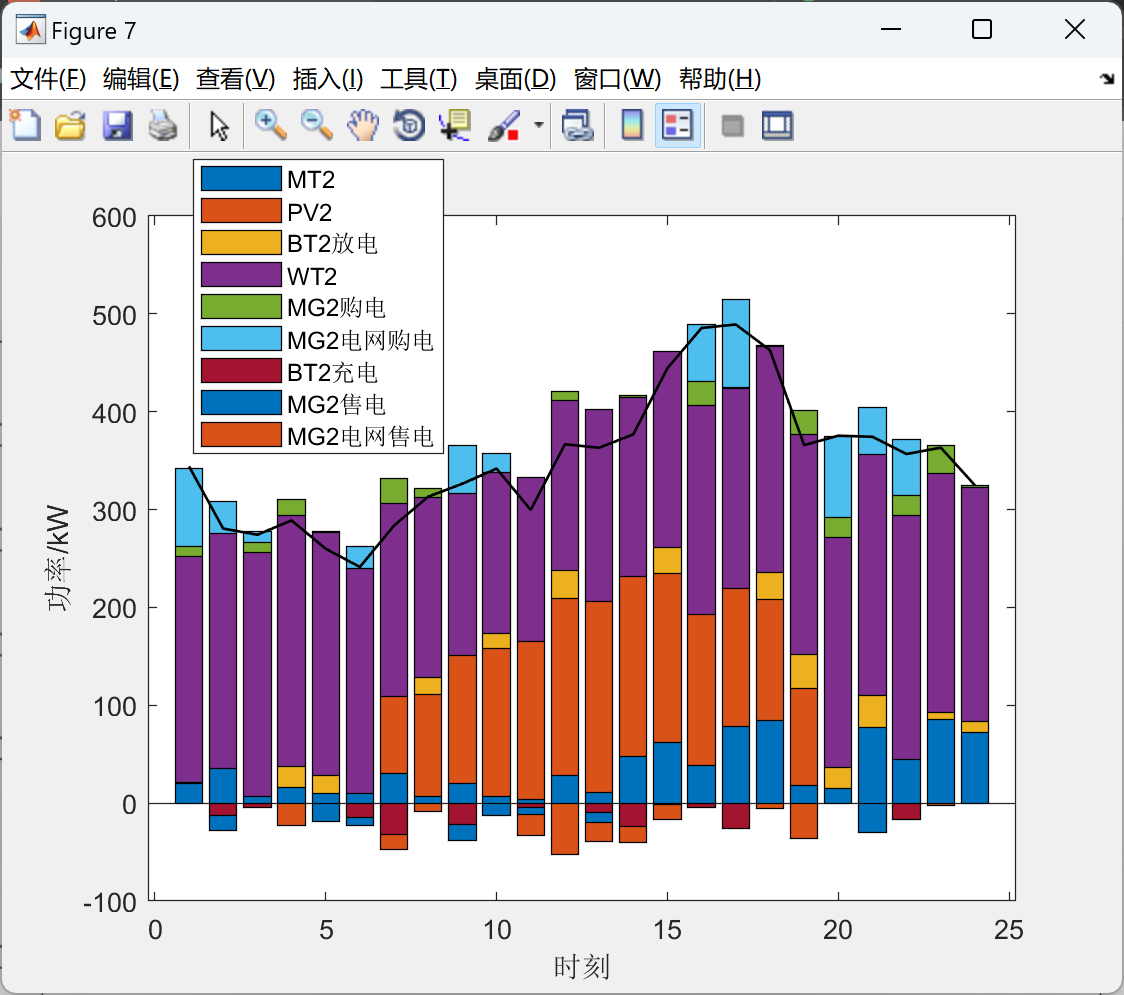Activate the Zoom Out magnifier tool

[317, 125]
